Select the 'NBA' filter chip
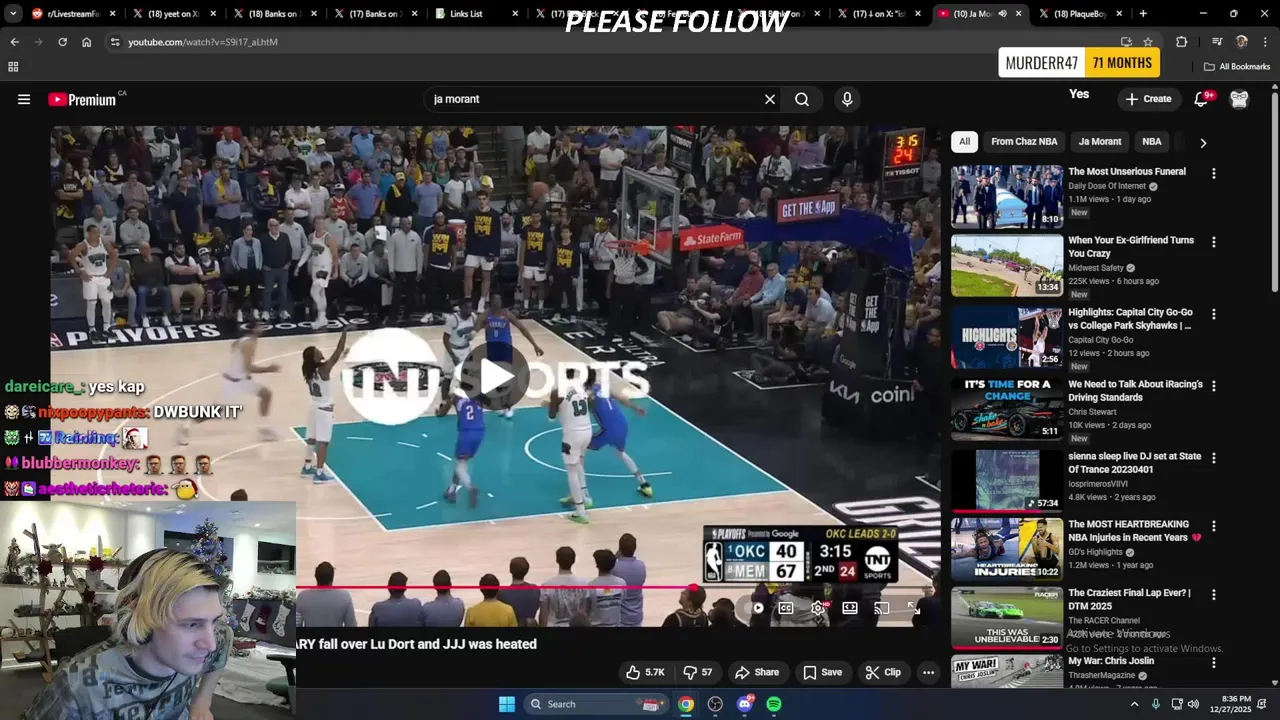Screen dimensions: 1280x720 (1152, 142)
